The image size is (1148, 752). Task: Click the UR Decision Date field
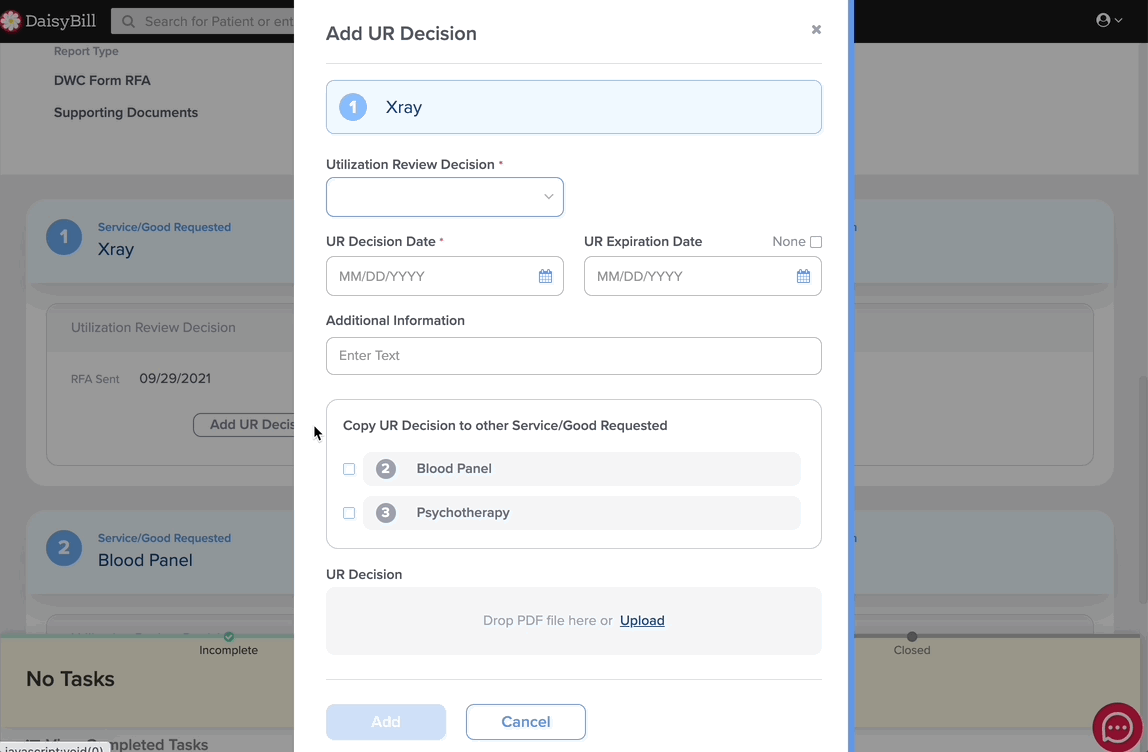click(x=444, y=276)
